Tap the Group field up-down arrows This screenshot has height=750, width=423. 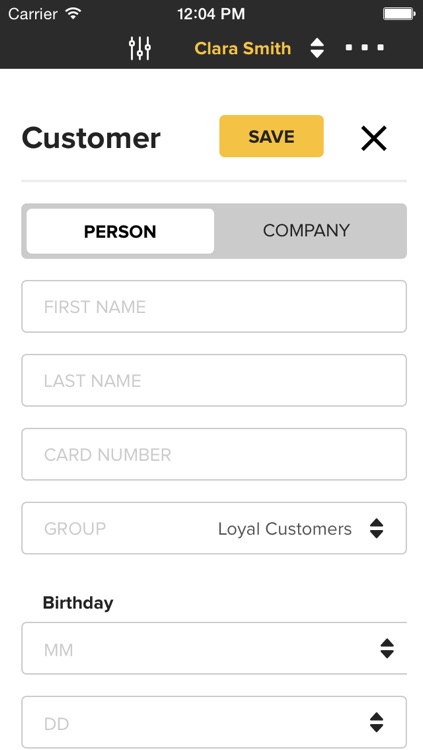point(377,528)
